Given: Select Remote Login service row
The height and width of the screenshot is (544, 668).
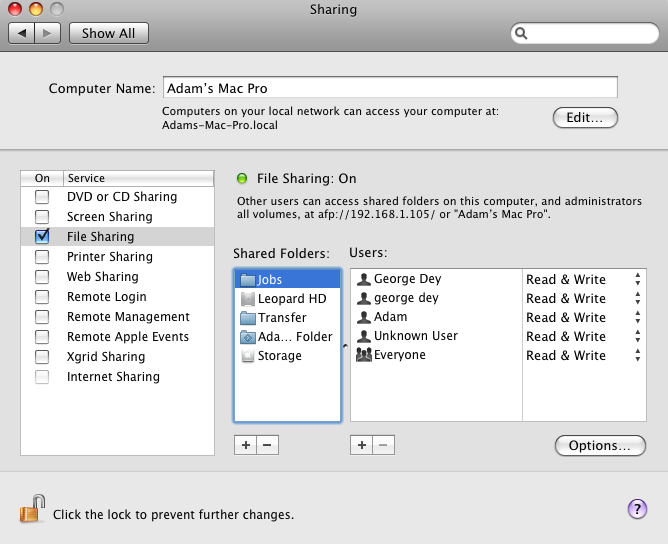Looking at the screenshot, I should (x=117, y=297).
